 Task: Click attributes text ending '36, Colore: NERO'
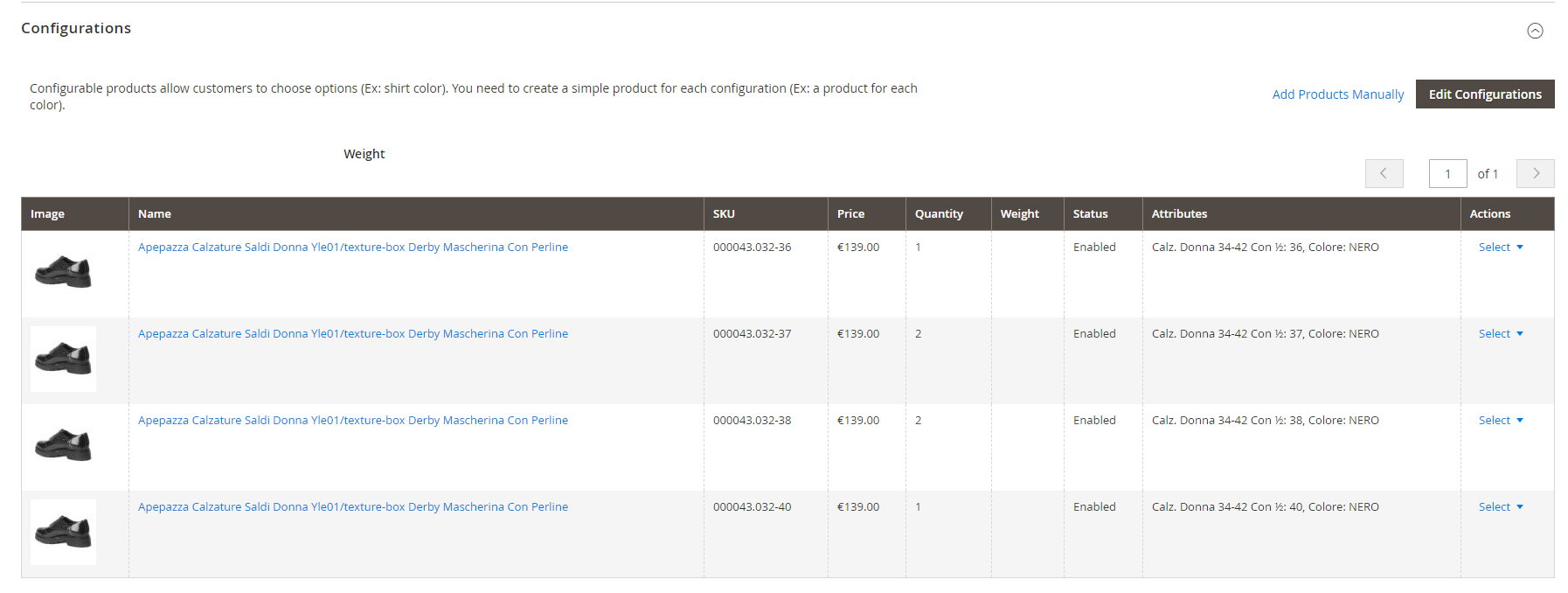1266,248
